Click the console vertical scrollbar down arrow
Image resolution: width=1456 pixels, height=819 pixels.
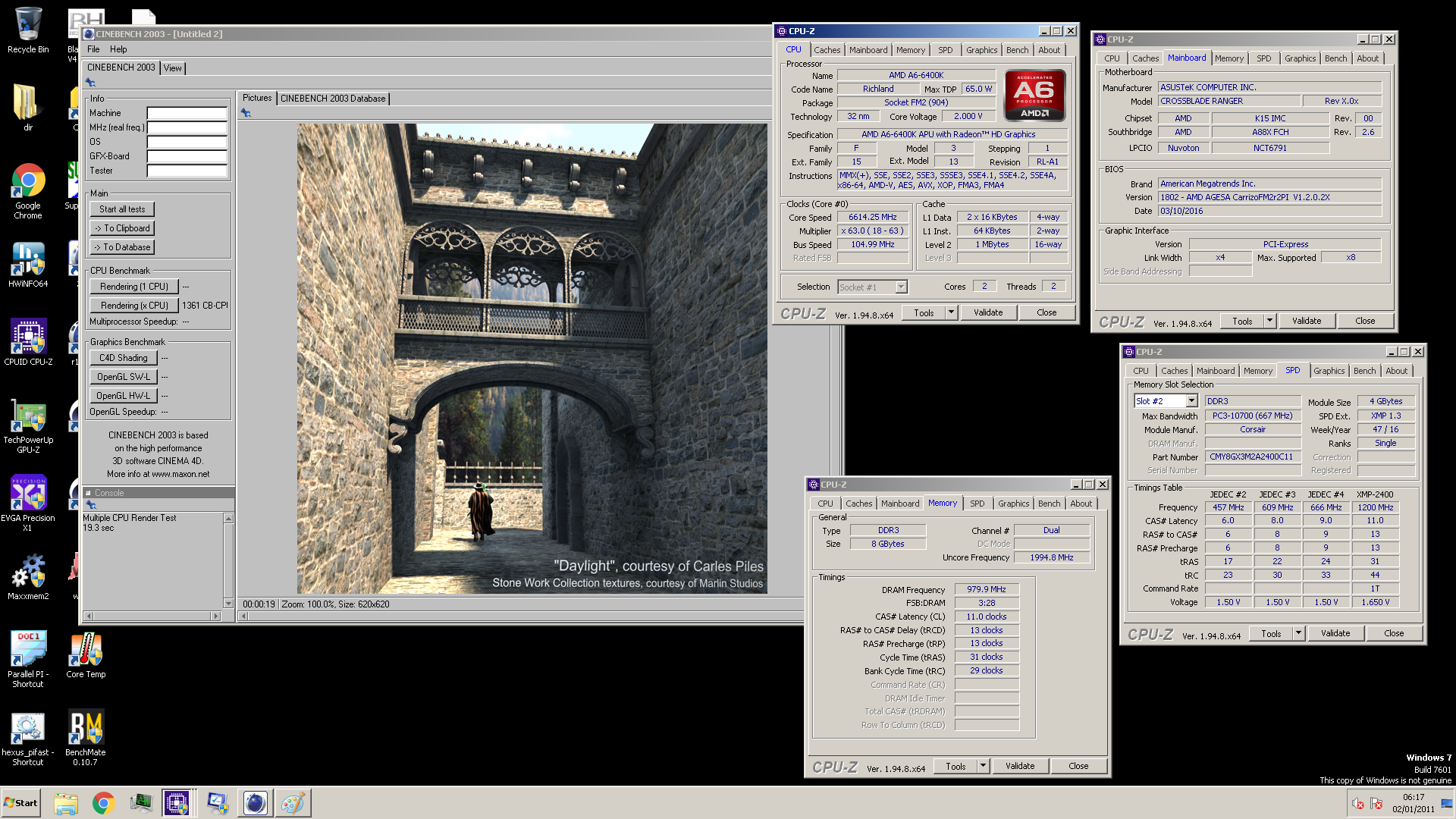(x=228, y=604)
